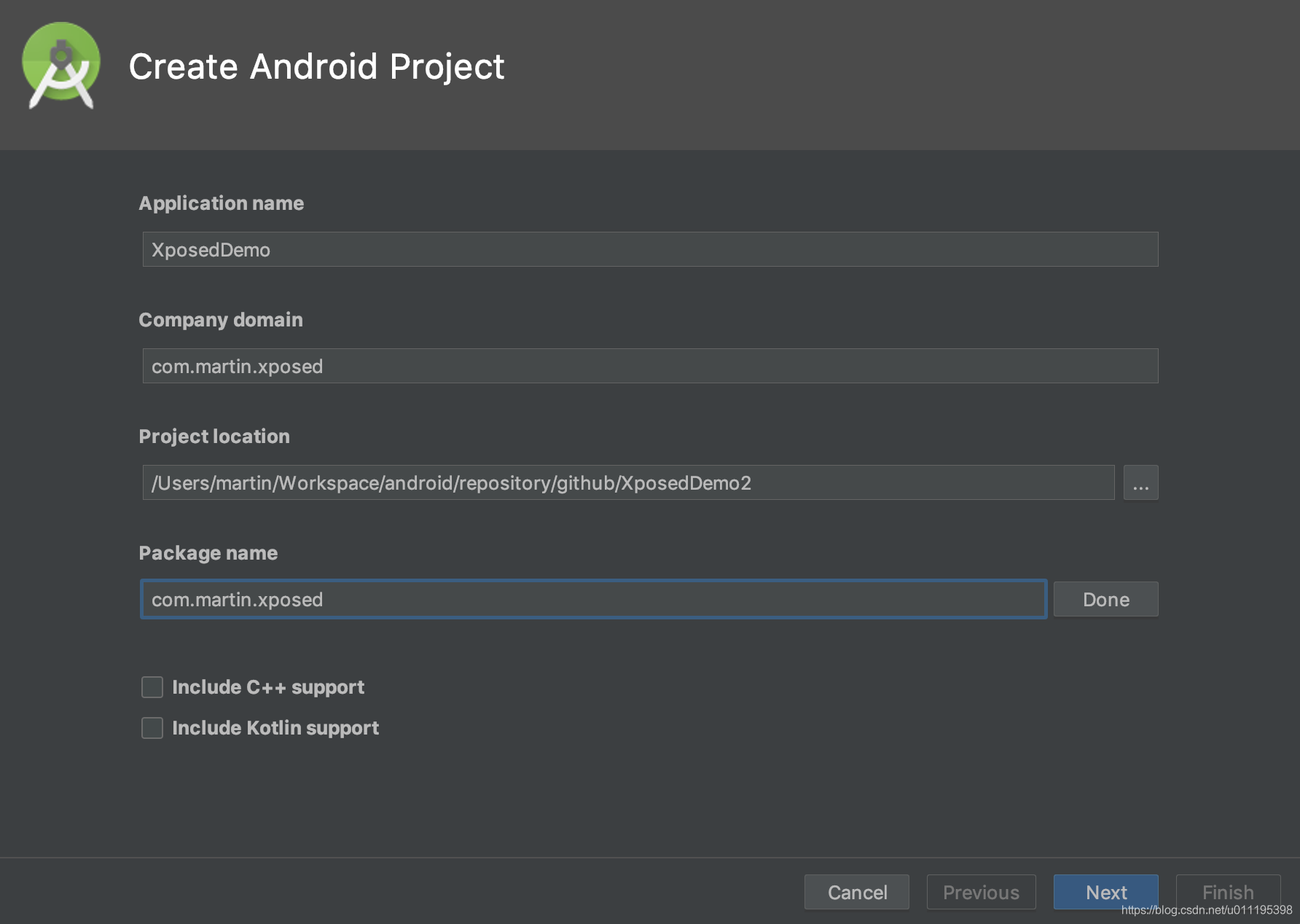Click the Application name field containing XposedDemo
The width and height of the screenshot is (1300, 924).
point(650,249)
